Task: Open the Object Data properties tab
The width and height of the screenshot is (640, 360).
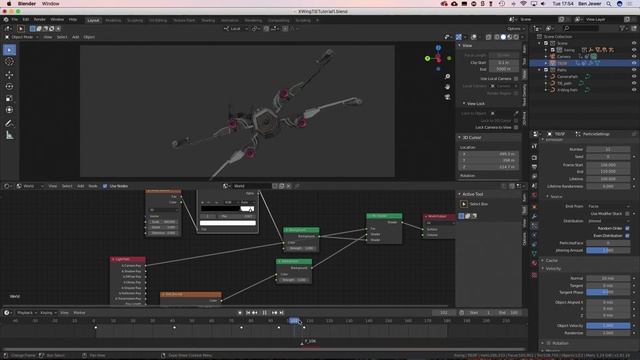Action: tap(534, 254)
